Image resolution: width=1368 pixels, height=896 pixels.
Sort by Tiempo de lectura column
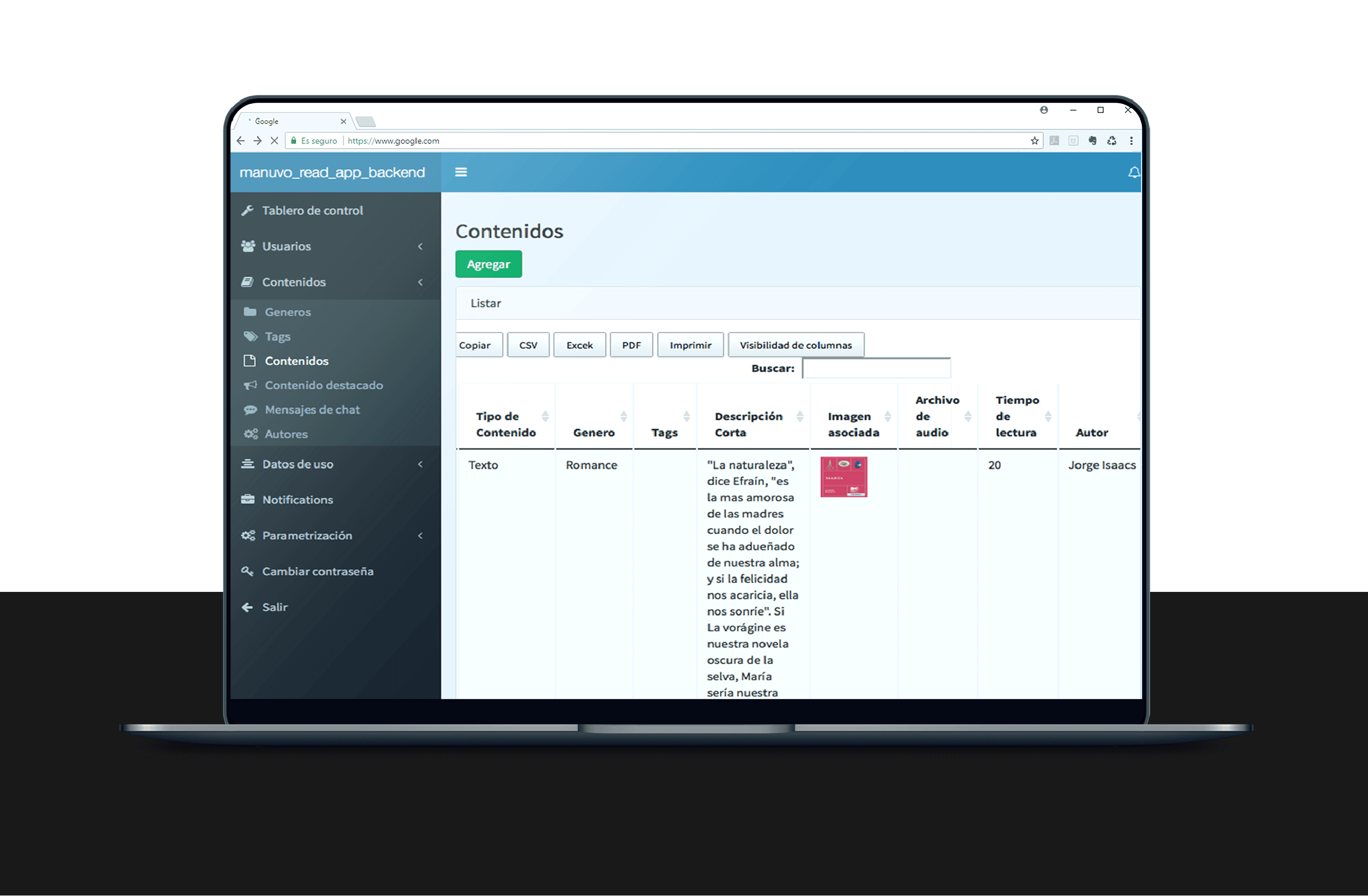pyautogui.click(x=1017, y=416)
